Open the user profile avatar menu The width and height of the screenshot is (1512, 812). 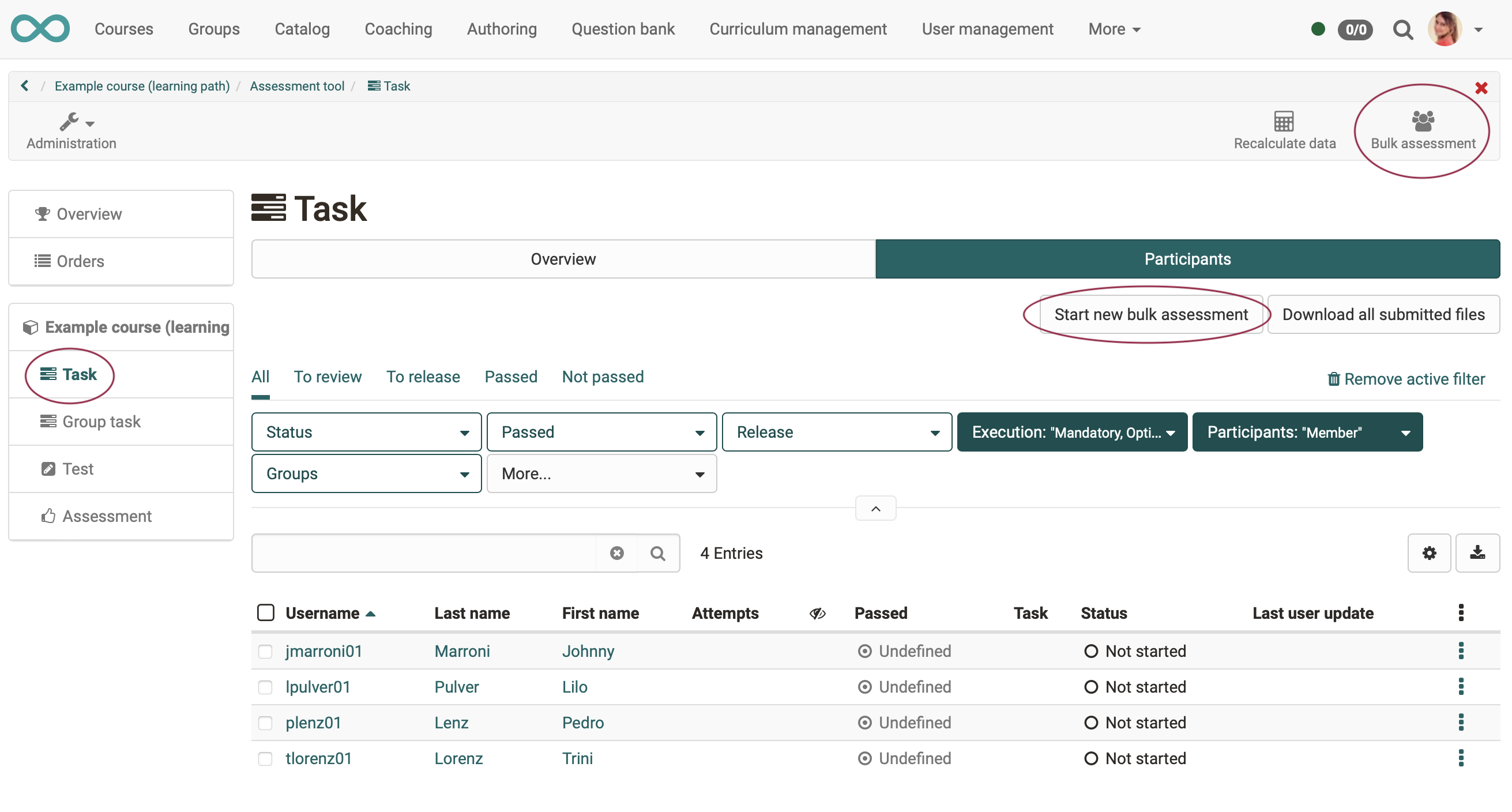coord(1449,29)
